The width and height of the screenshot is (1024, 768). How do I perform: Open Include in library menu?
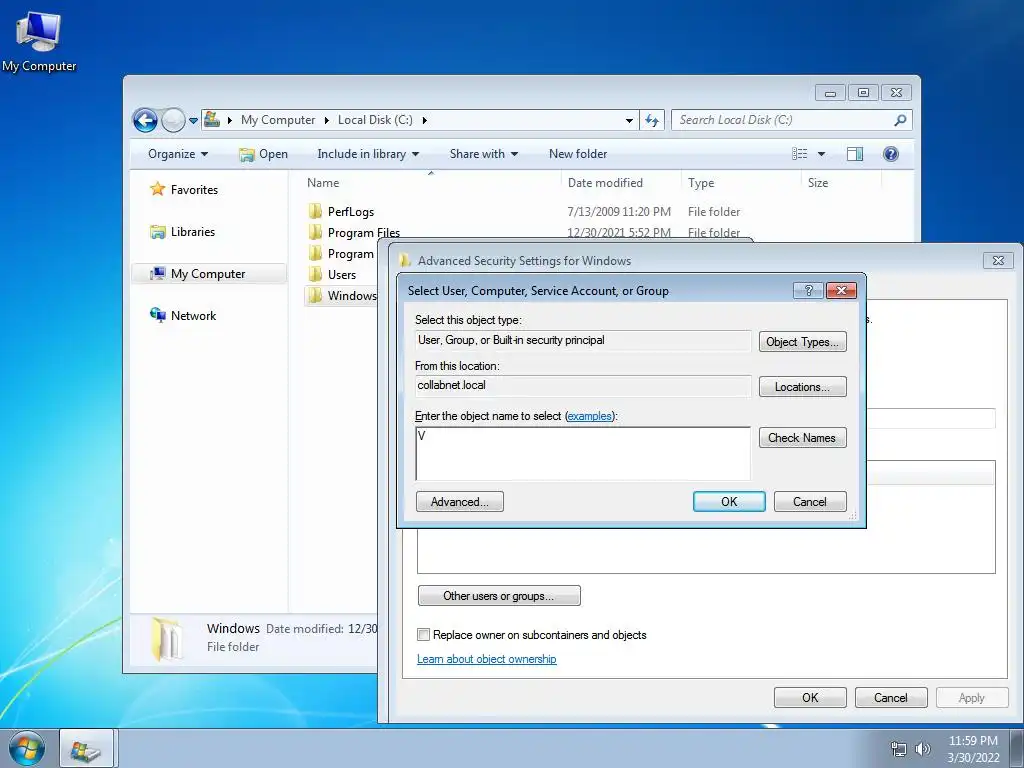click(368, 154)
